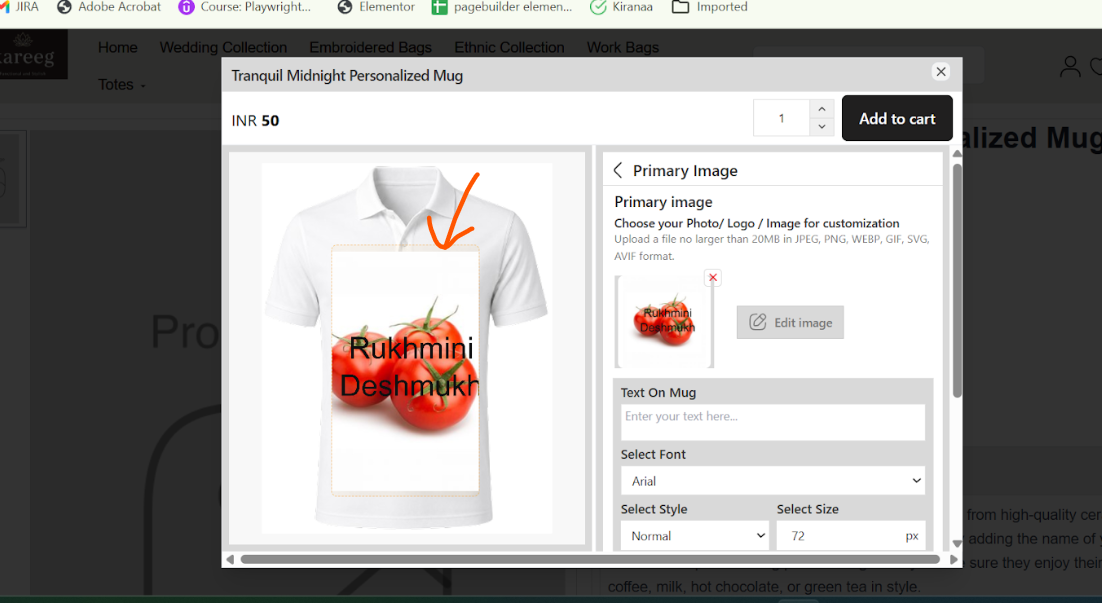Open the user account icon
Screen dimensions: 1102x603
[1070, 67]
